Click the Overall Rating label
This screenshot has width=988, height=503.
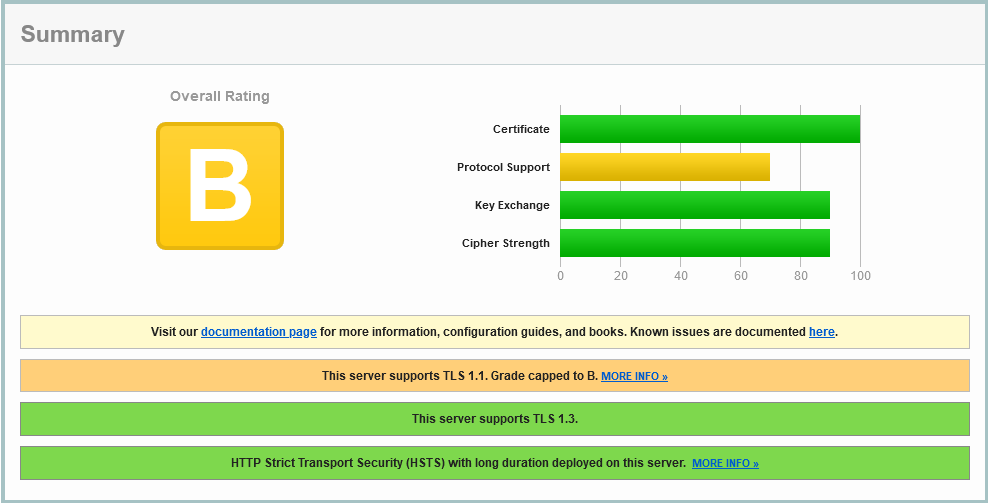pyautogui.click(x=220, y=96)
